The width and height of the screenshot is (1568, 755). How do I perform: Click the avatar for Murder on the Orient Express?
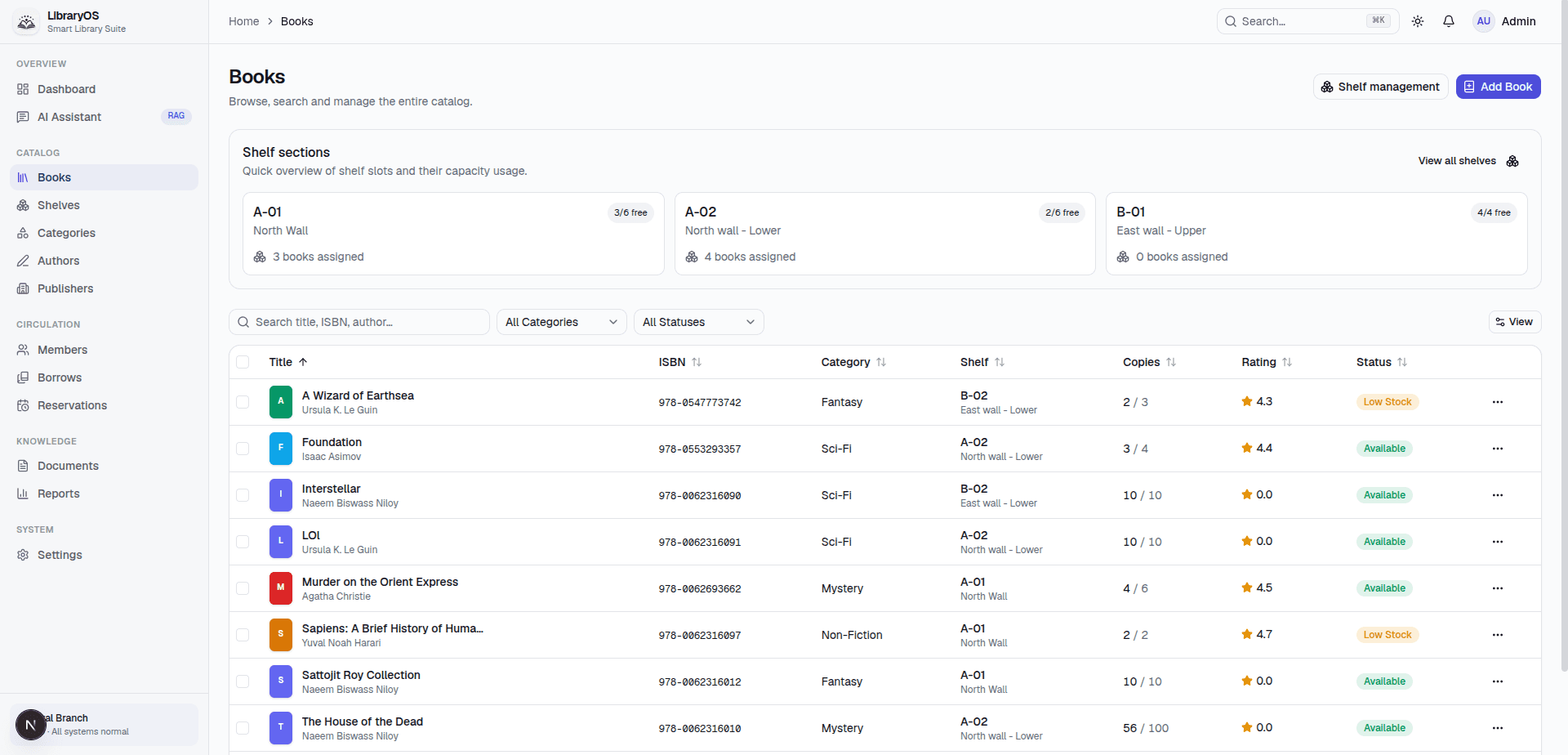[x=281, y=588]
